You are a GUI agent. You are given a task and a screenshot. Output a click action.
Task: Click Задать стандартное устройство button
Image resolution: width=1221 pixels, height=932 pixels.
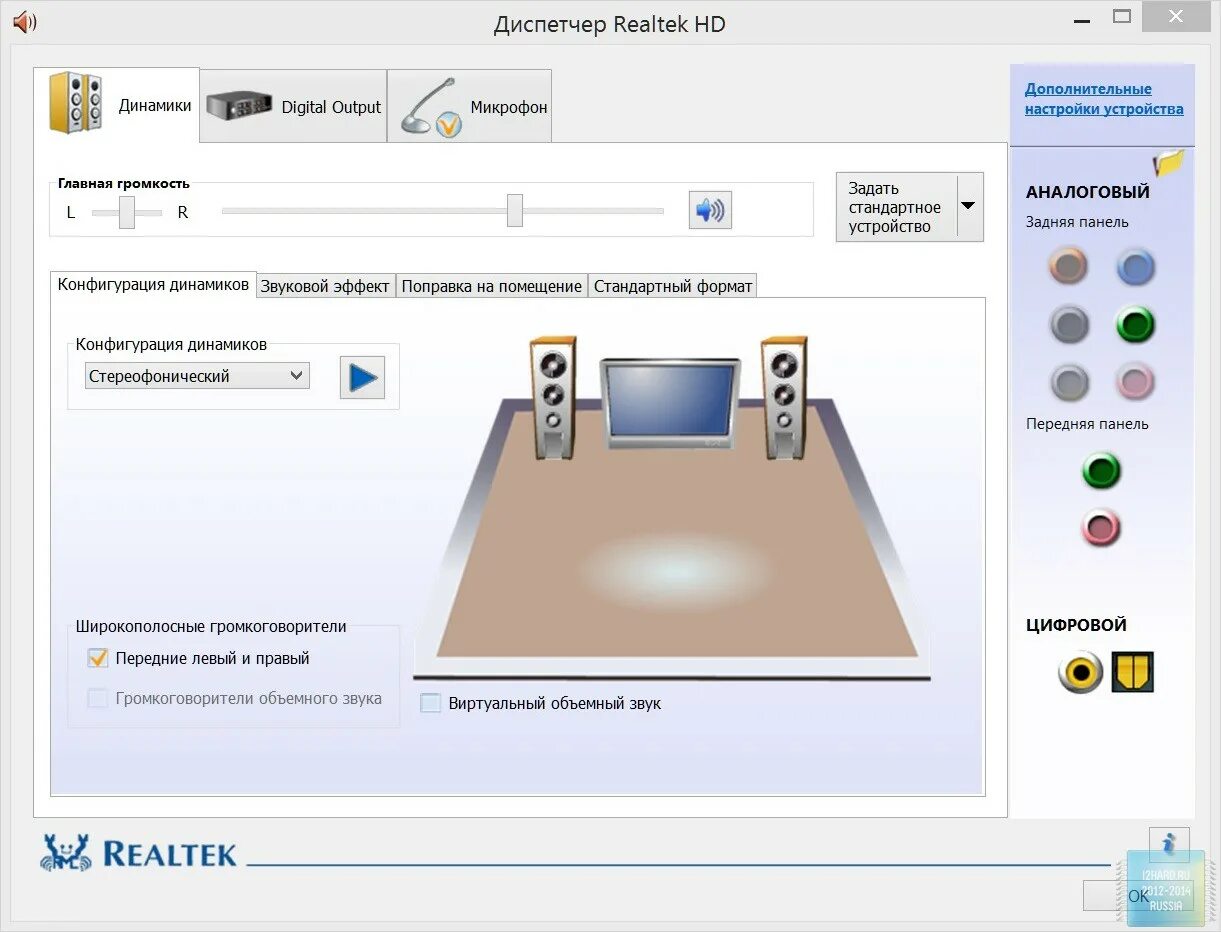pyautogui.click(x=896, y=207)
